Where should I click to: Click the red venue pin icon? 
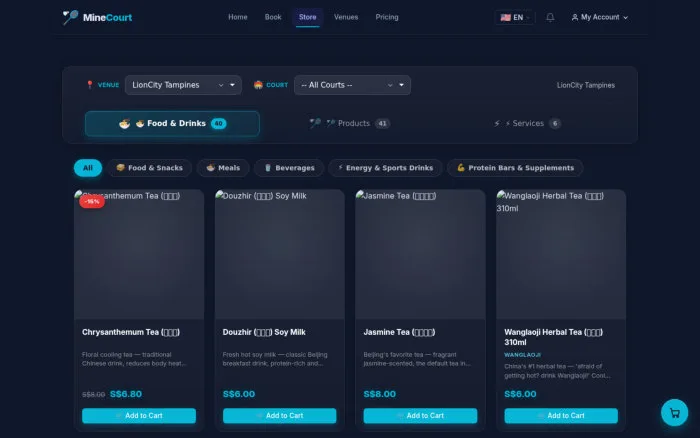(x=90, y=85)
